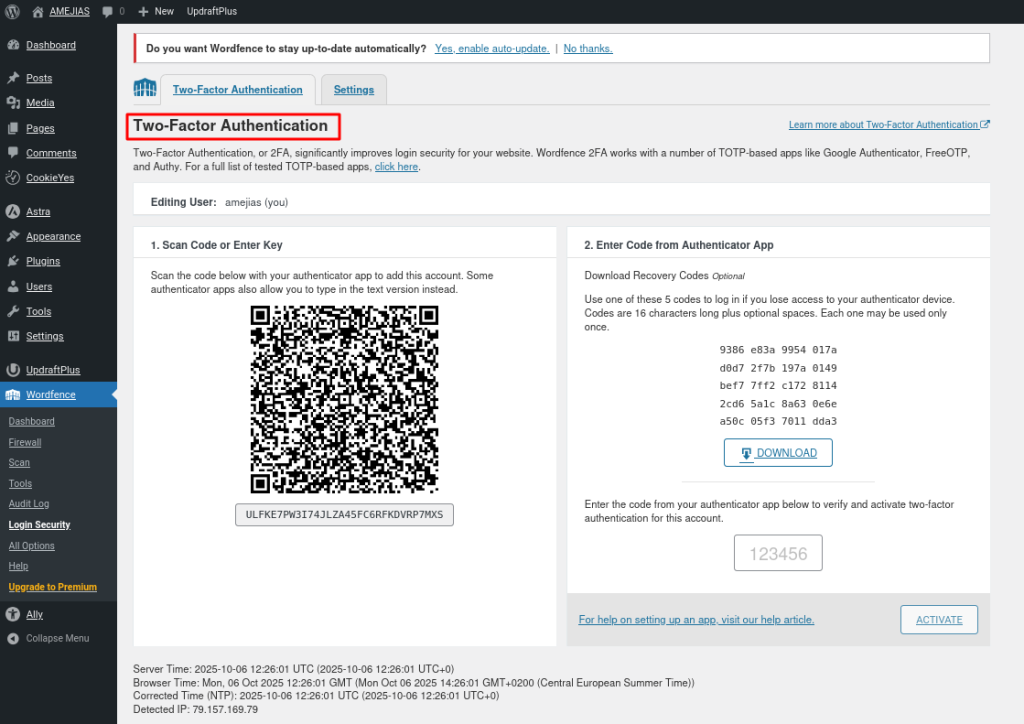Image resolution: width=1024 pixels, height=724 pixels.
Task: Select the text secret key below QR code
Action: (344, 515)
